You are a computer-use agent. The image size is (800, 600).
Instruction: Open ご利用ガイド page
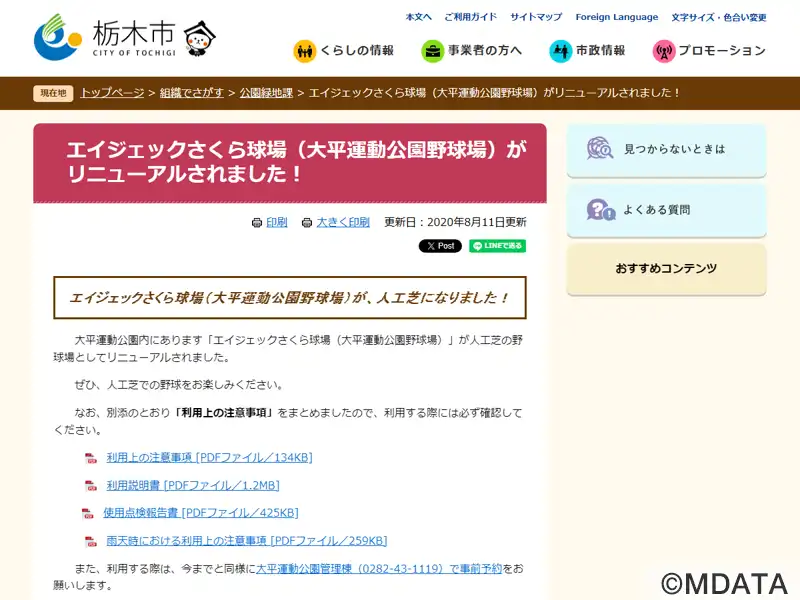470,17
